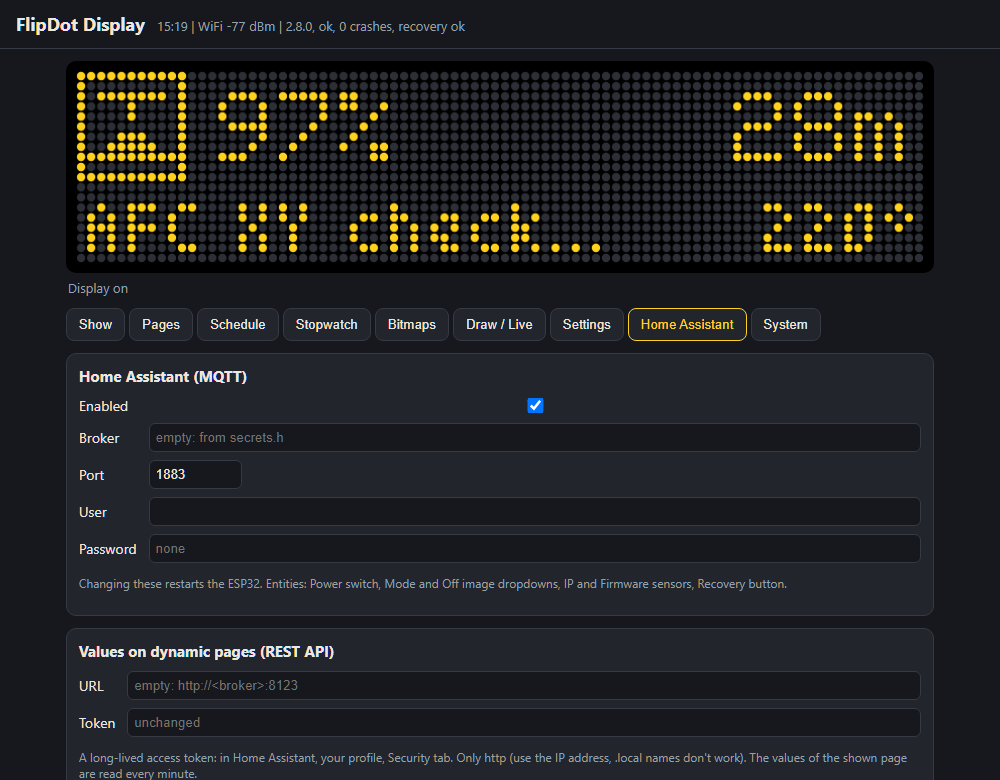Click into the Port field showing 1883

click(x=195, y=475)
